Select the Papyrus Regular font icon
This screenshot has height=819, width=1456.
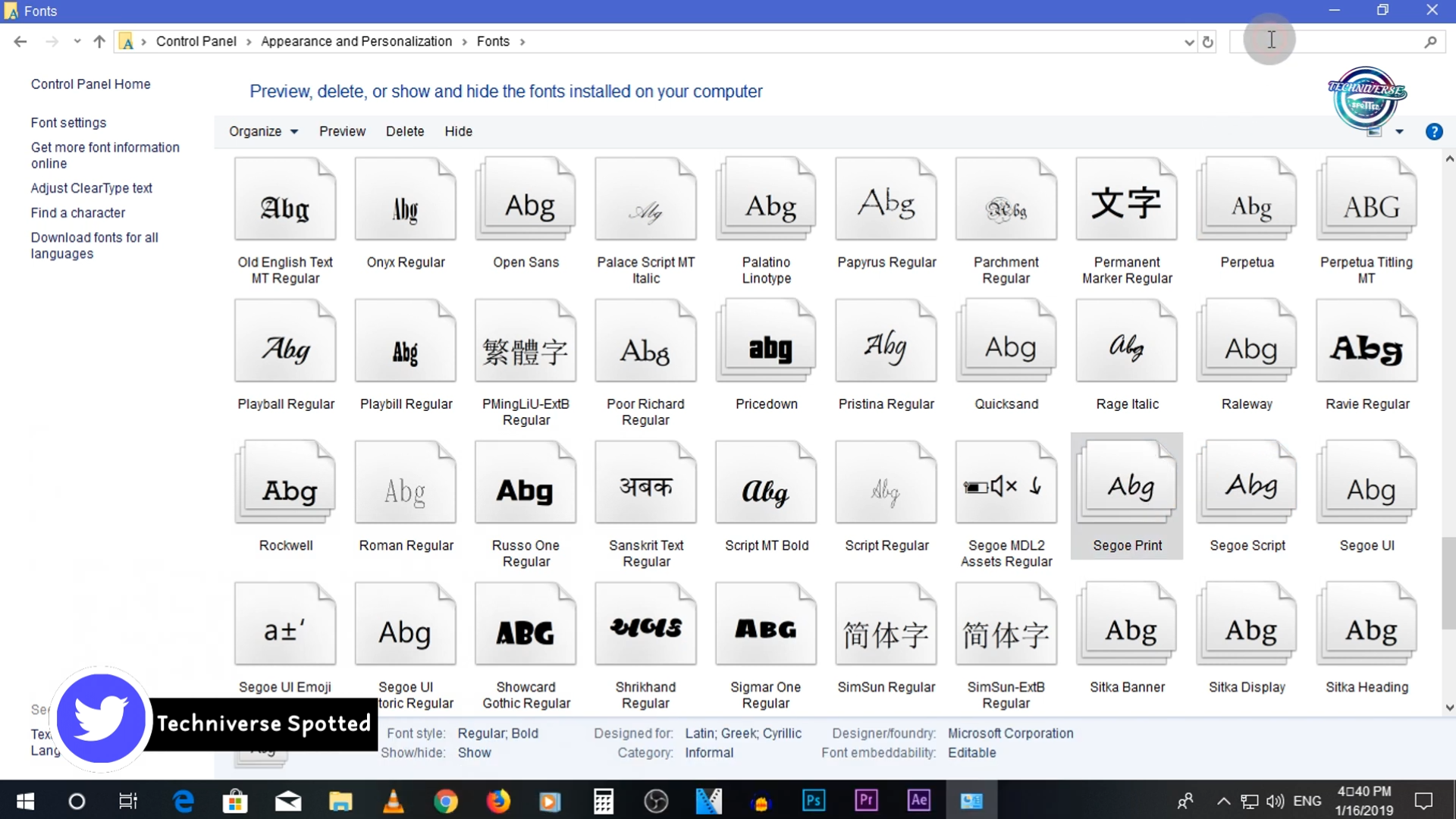point(886,201)
